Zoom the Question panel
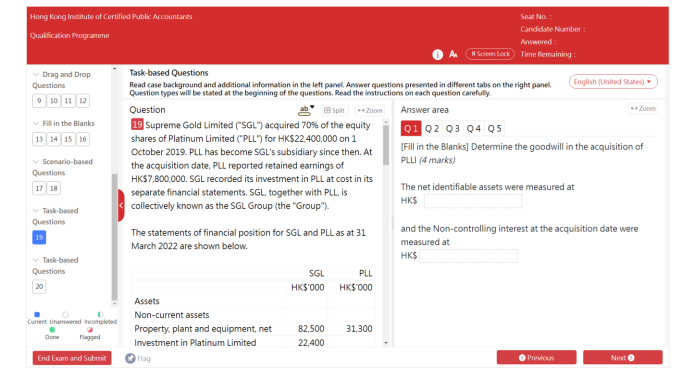 coord(370,110)
